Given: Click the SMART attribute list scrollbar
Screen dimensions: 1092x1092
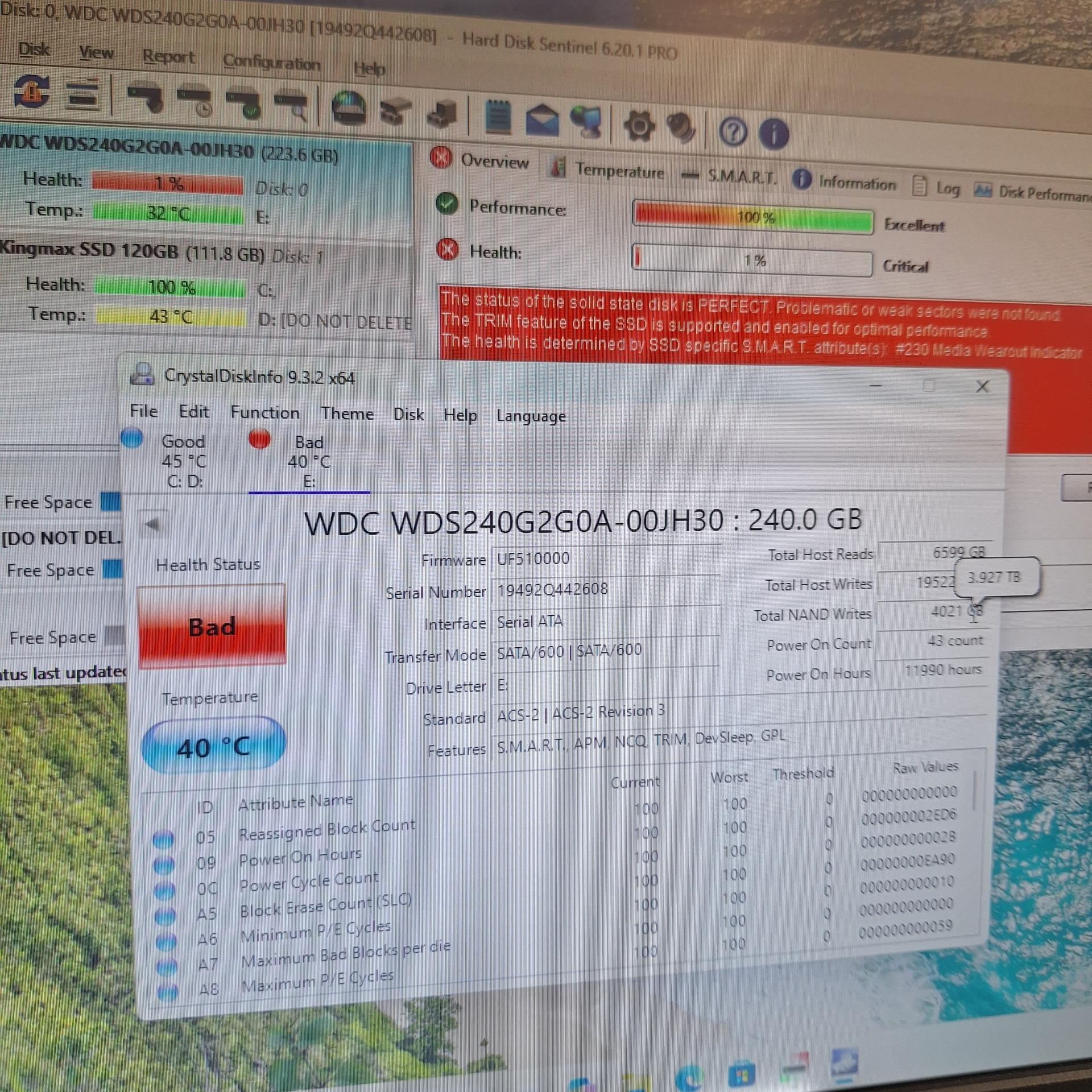Looking at the screenshot, I should [x=976, y=792].
